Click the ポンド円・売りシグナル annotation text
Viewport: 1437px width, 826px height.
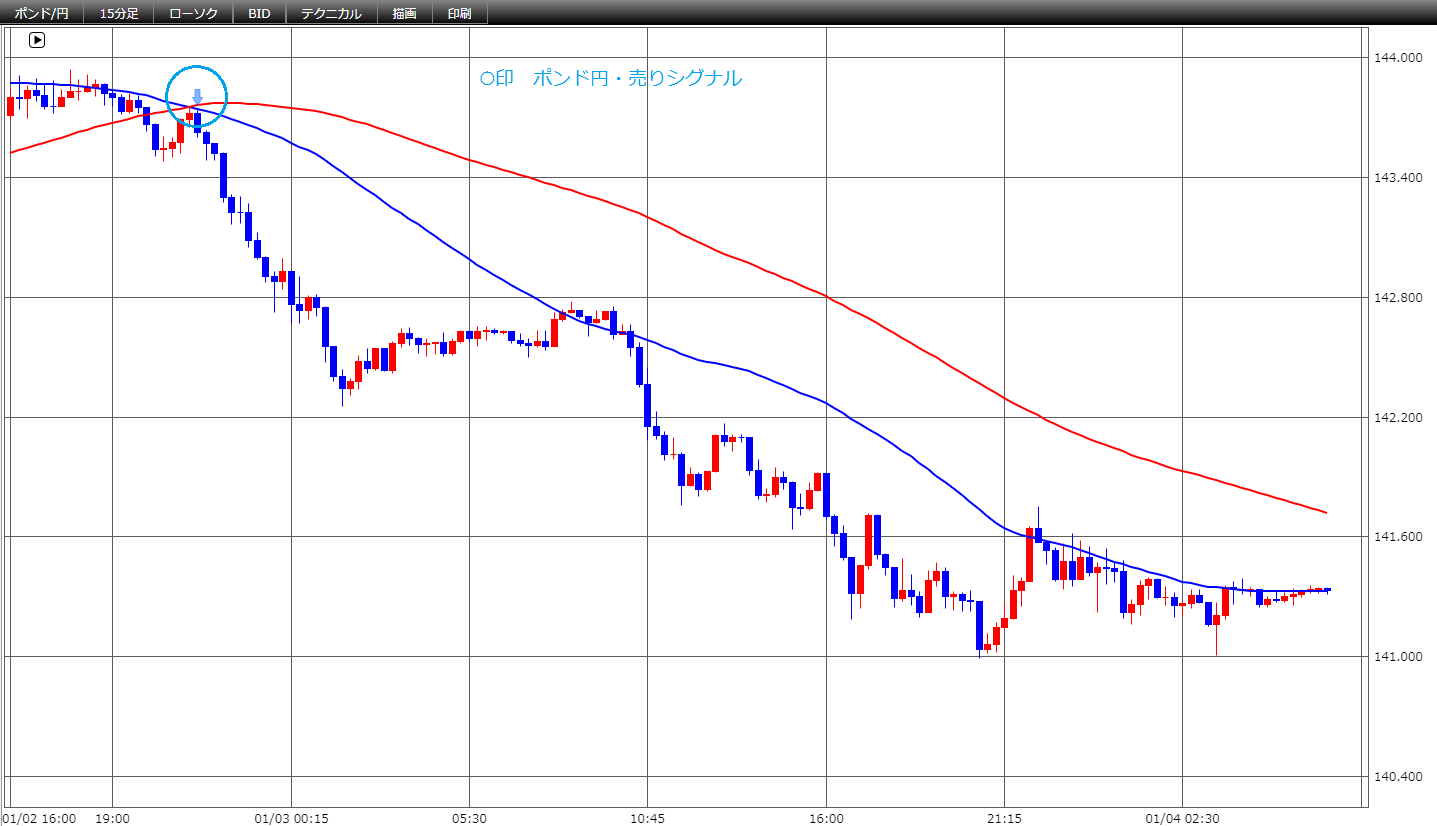tap(638, 78)
